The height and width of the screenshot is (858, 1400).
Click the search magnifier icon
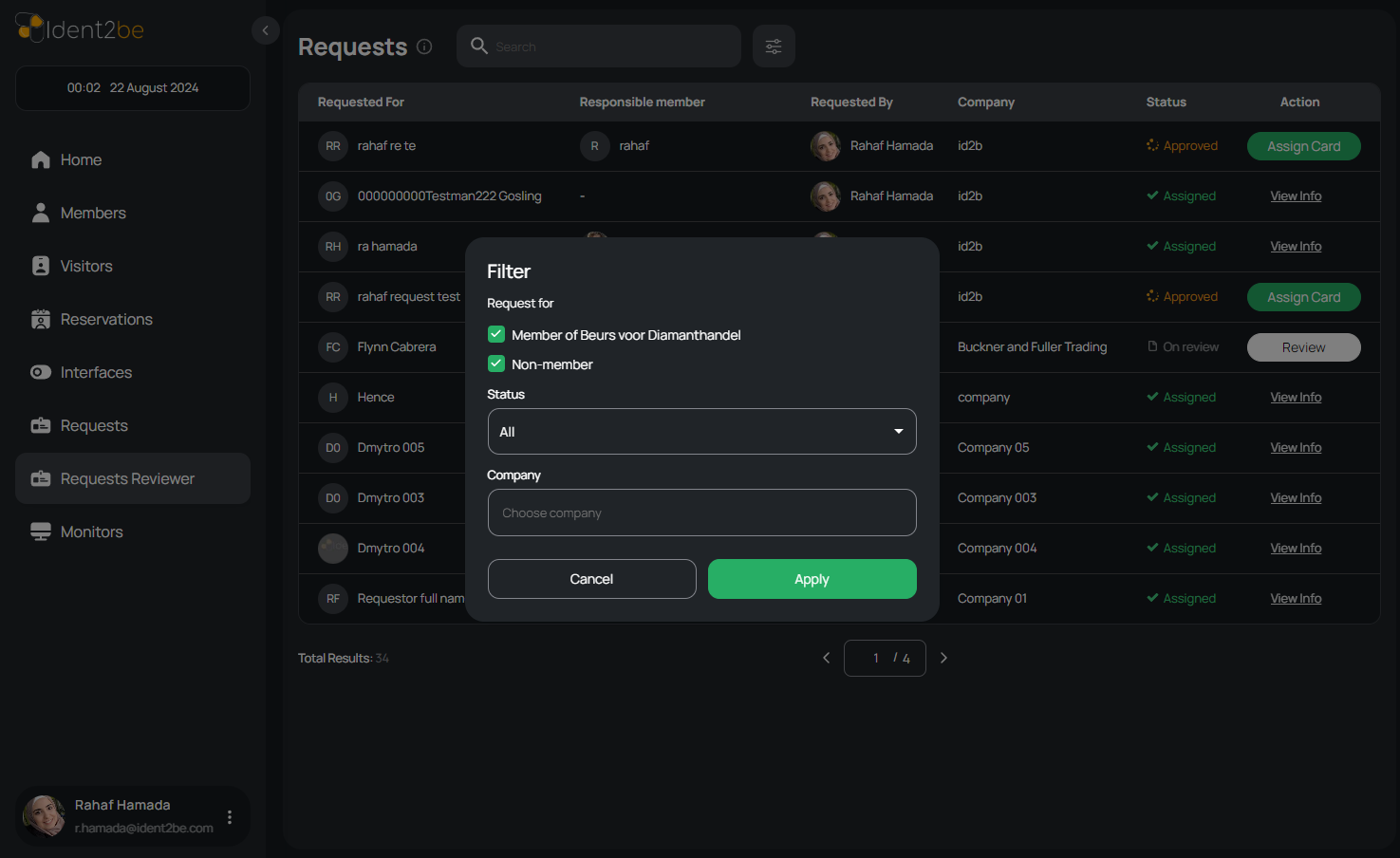tap(479, 46)
